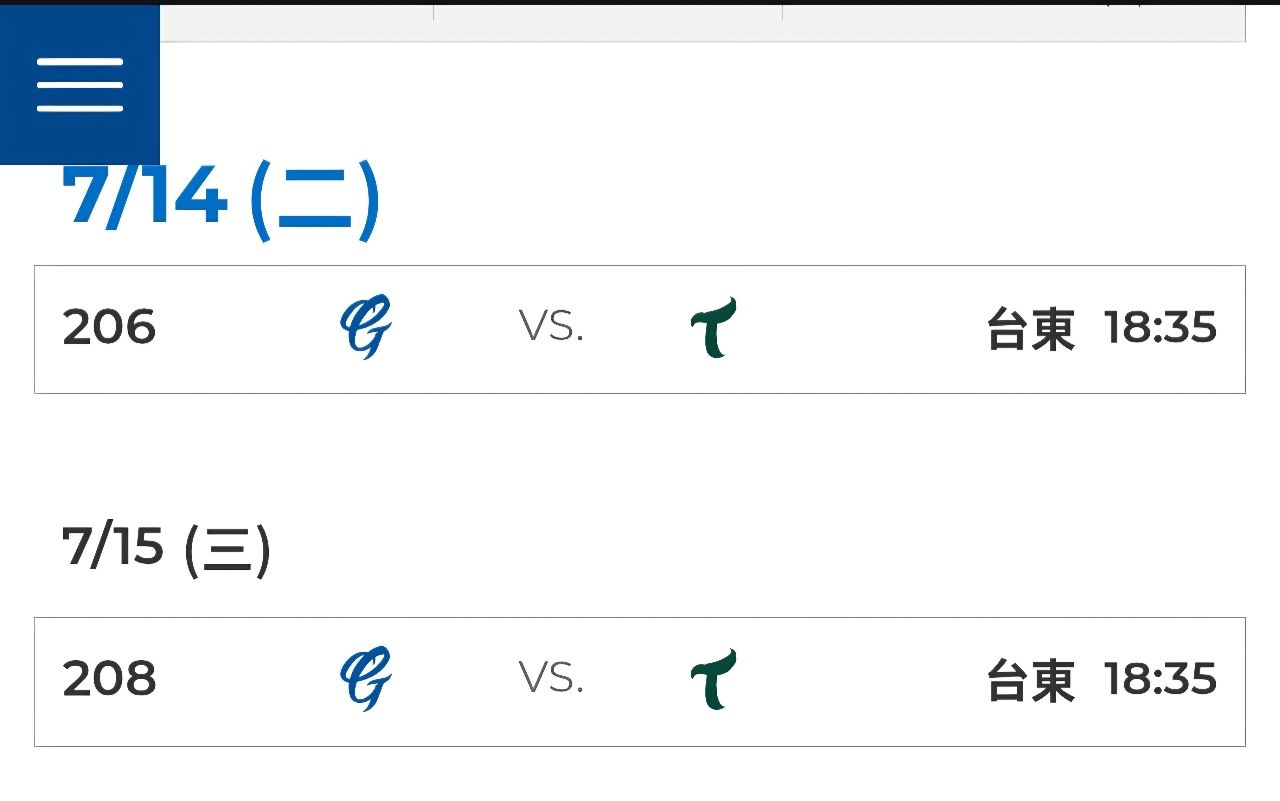
Task: Click the gray header bar at top
Action: click(x=703, y=23)
